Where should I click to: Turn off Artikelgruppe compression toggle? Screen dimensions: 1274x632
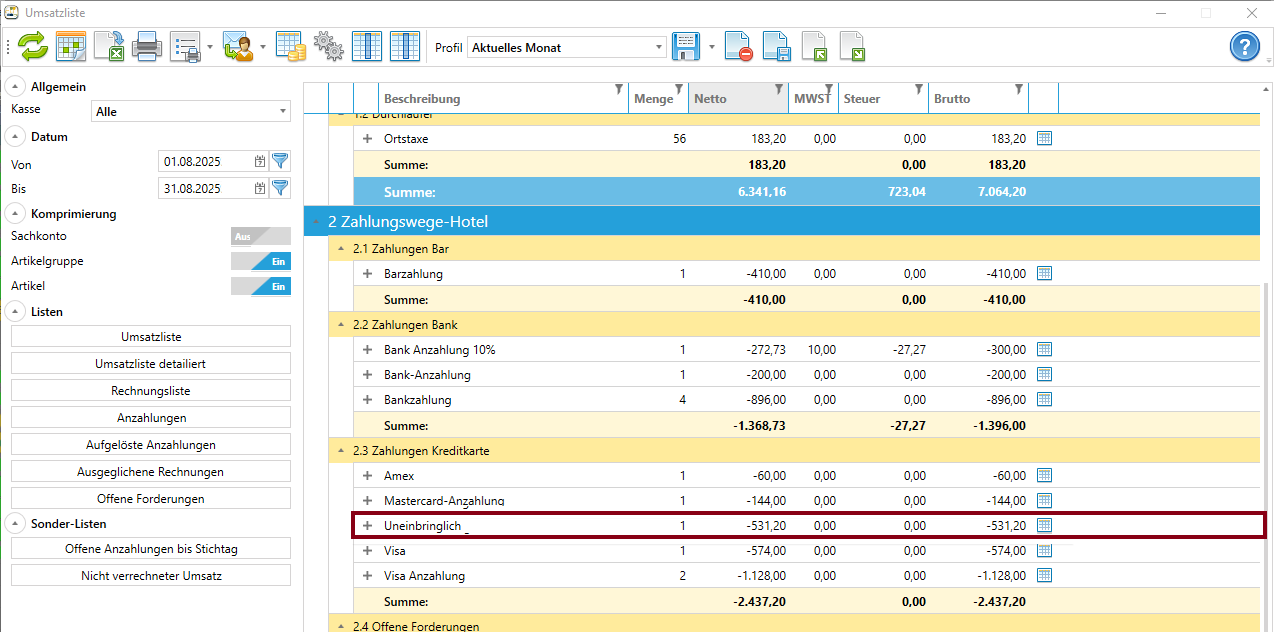(260, 261)
